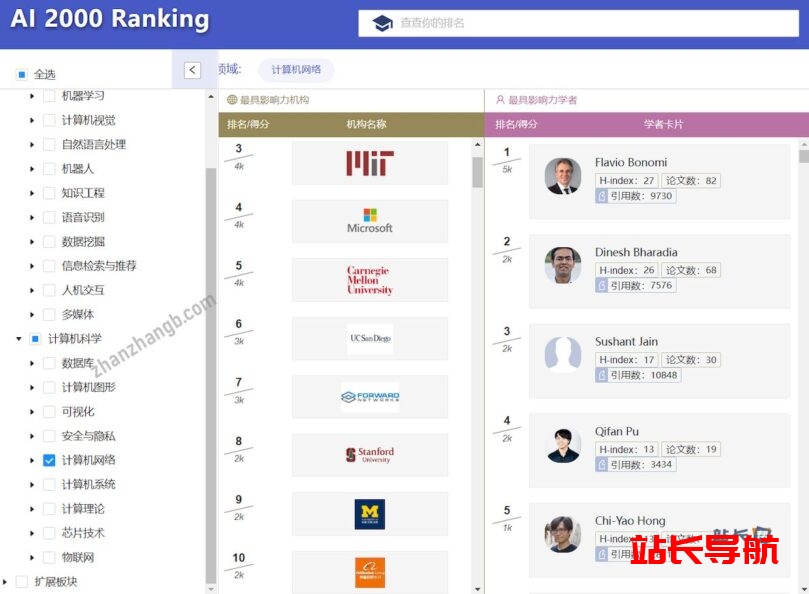View Dinesh Bharadia's profile photo
This screenshot has height=594, width=809.
563,265
